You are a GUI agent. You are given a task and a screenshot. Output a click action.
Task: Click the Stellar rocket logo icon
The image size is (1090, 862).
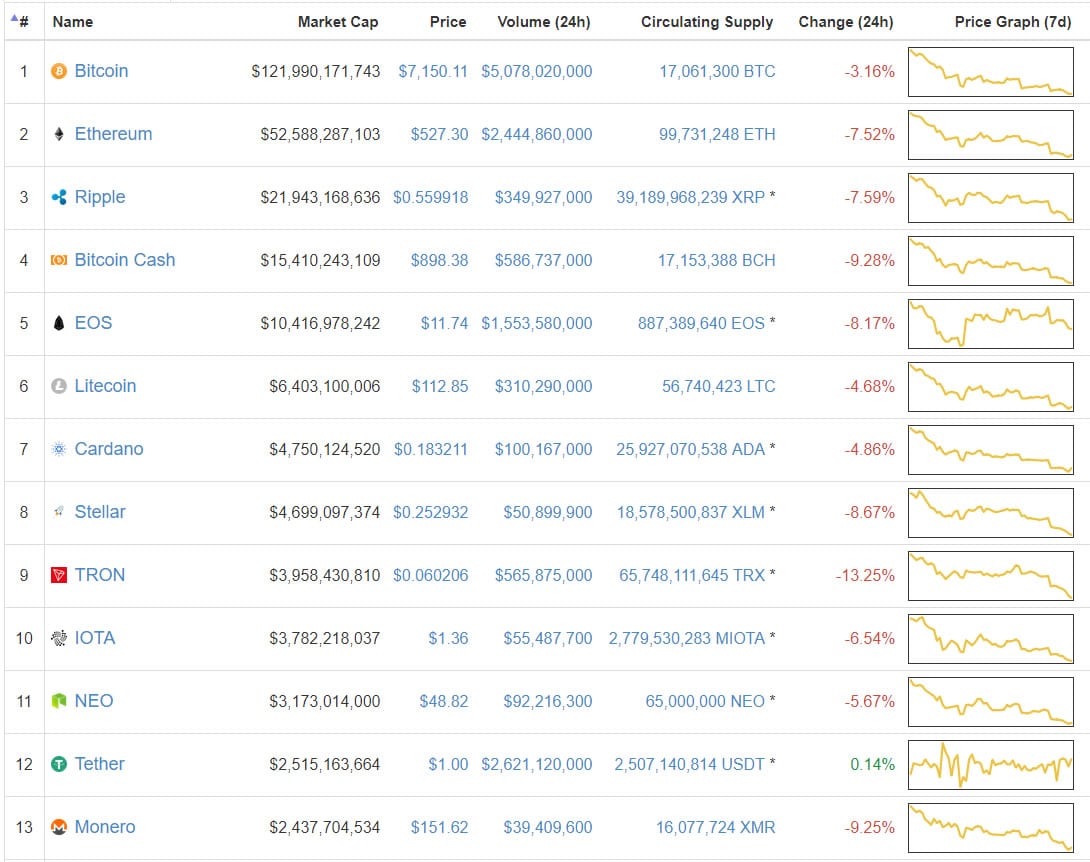59,512
